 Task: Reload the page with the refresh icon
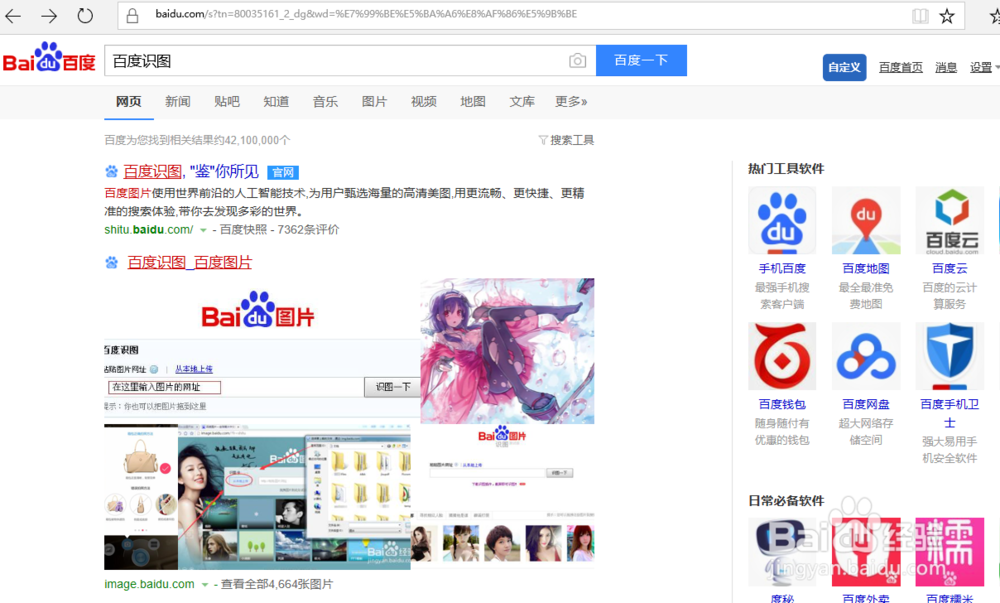(x=85, y=16)
